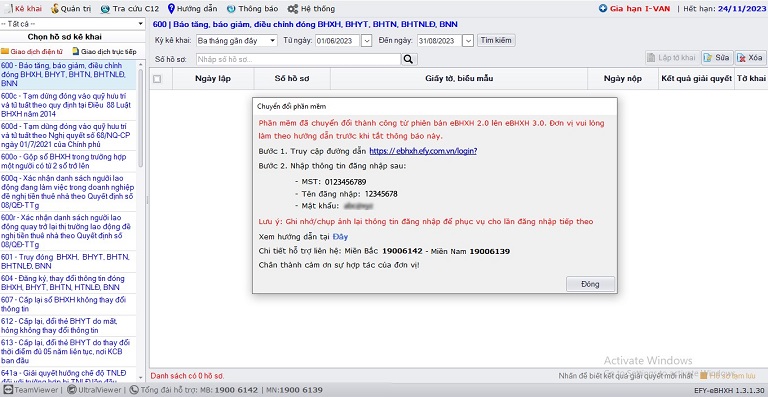Click the Đóng button in dialog
Viewport: 768px width, 397px height.
590,284
